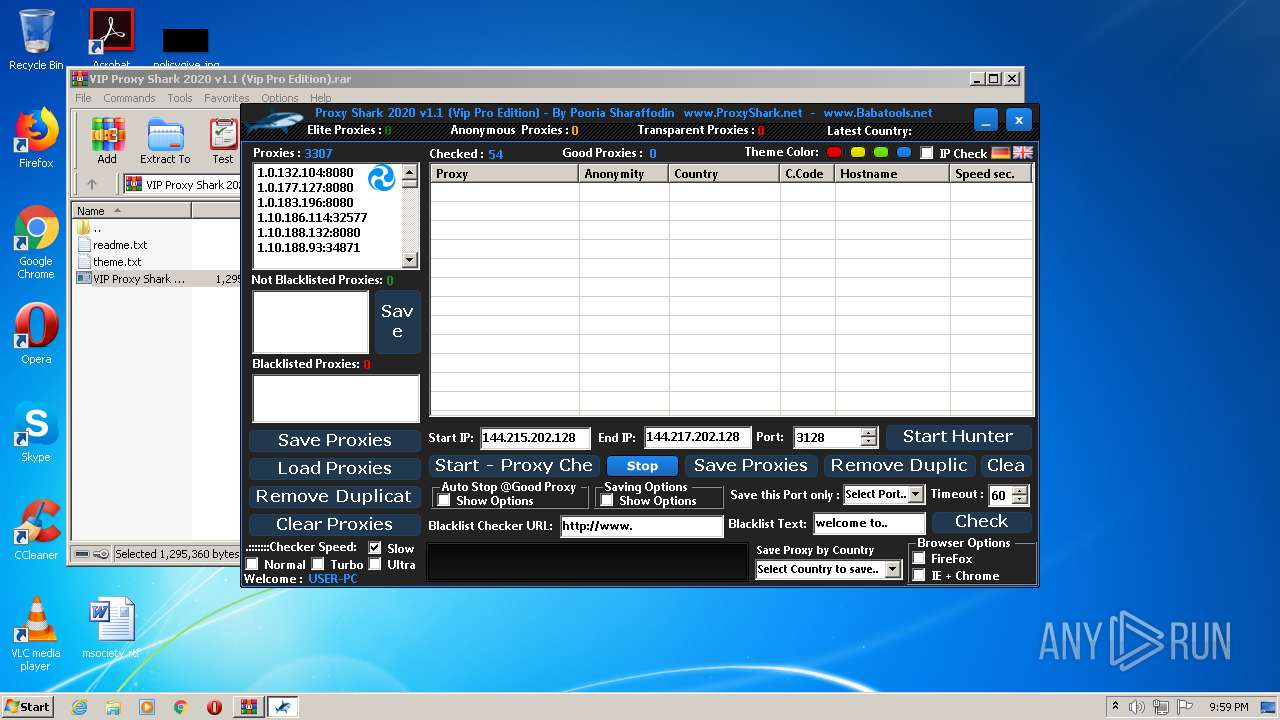Click Start - Proxy Checker button
Image resolution: width=1280 pixels, height=720 pixels.
coord(513,465)
